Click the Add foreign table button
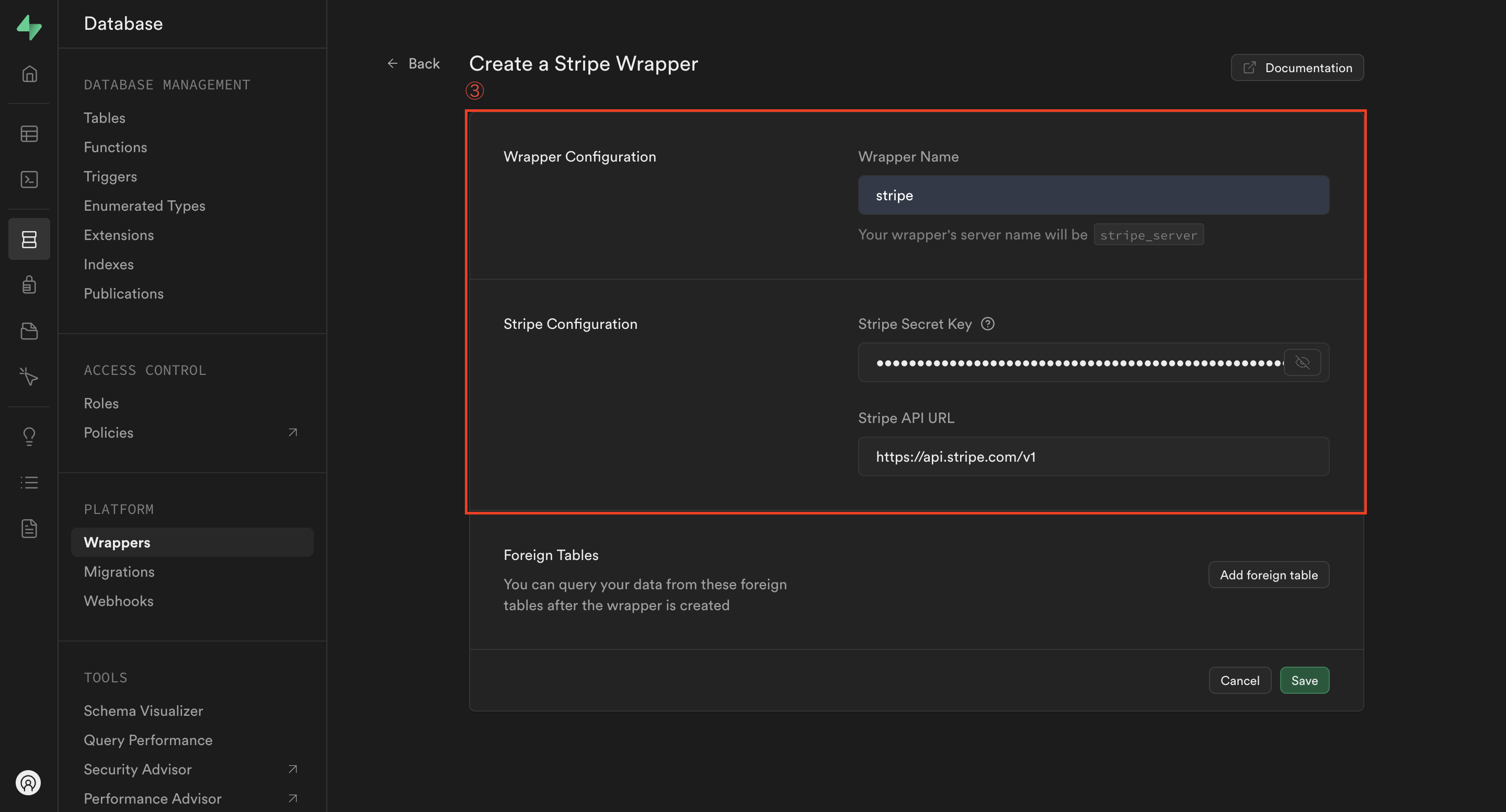 (x=1269, y=575)
